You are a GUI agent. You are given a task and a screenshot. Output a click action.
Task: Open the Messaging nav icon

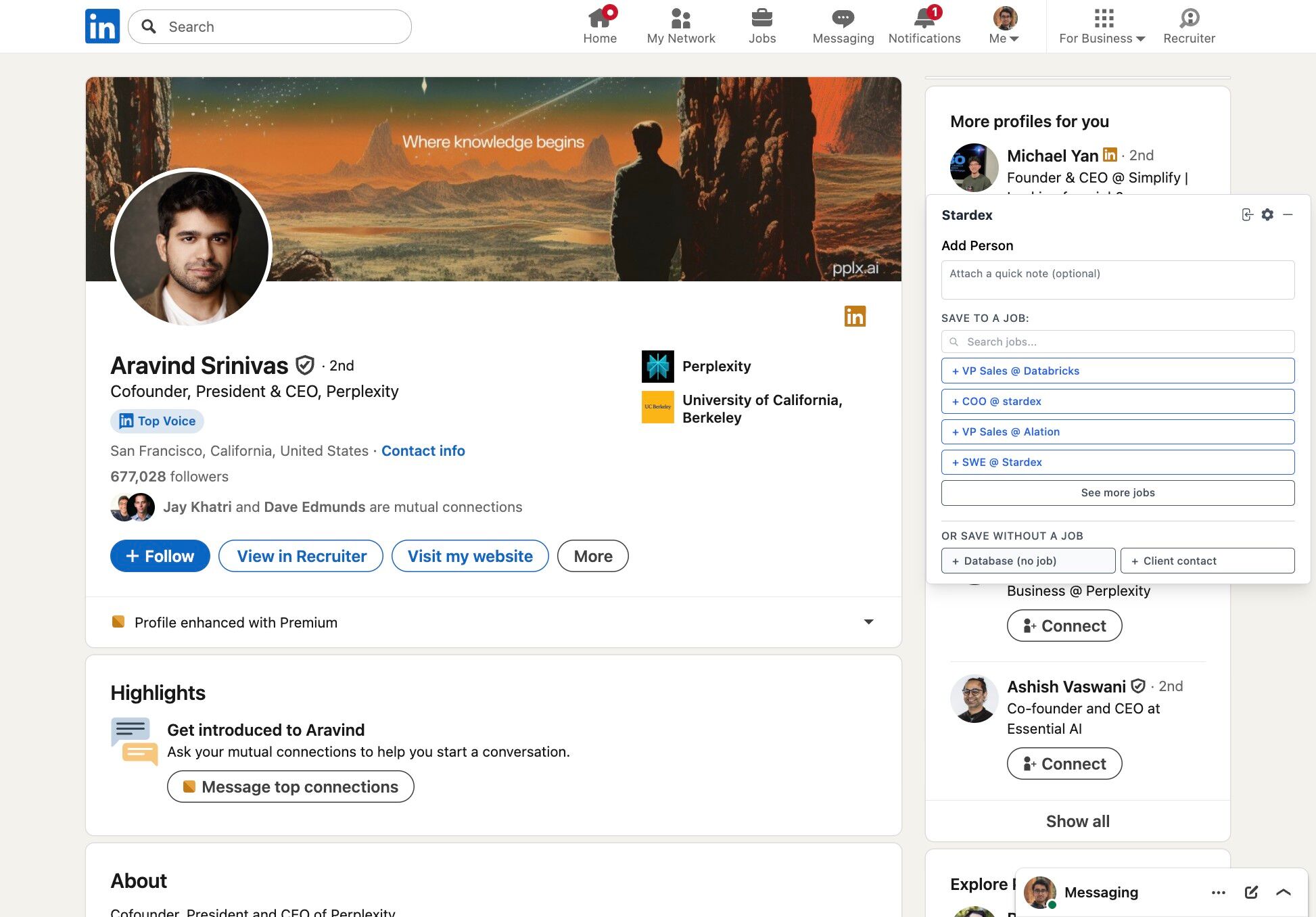(x=843, y=19)
